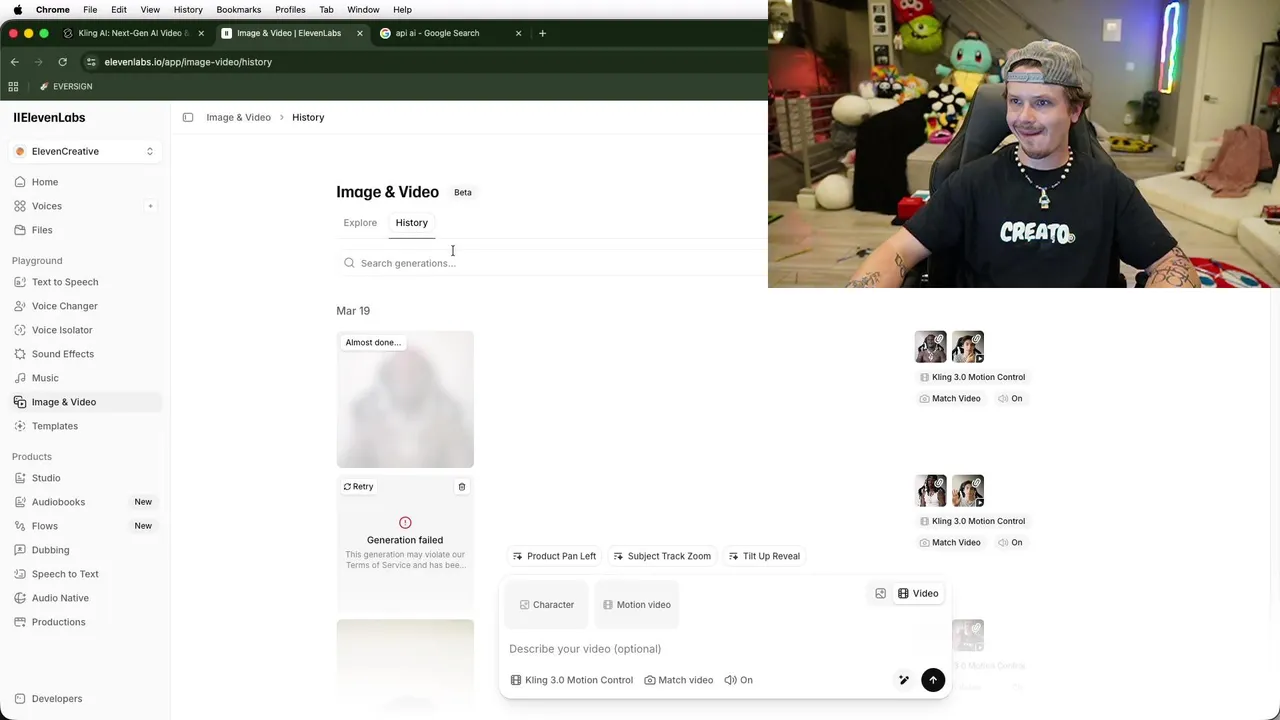
Task: Open Chrome File menu
Action: 90,10
